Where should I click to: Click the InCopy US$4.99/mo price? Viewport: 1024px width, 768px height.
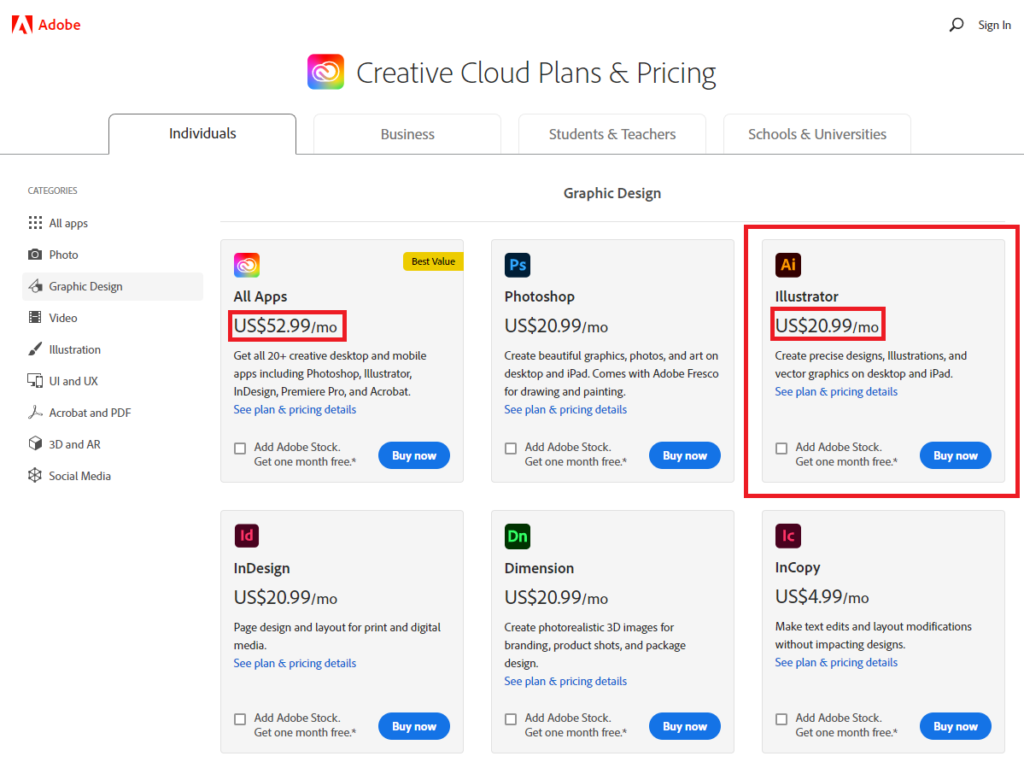(822, 597)
